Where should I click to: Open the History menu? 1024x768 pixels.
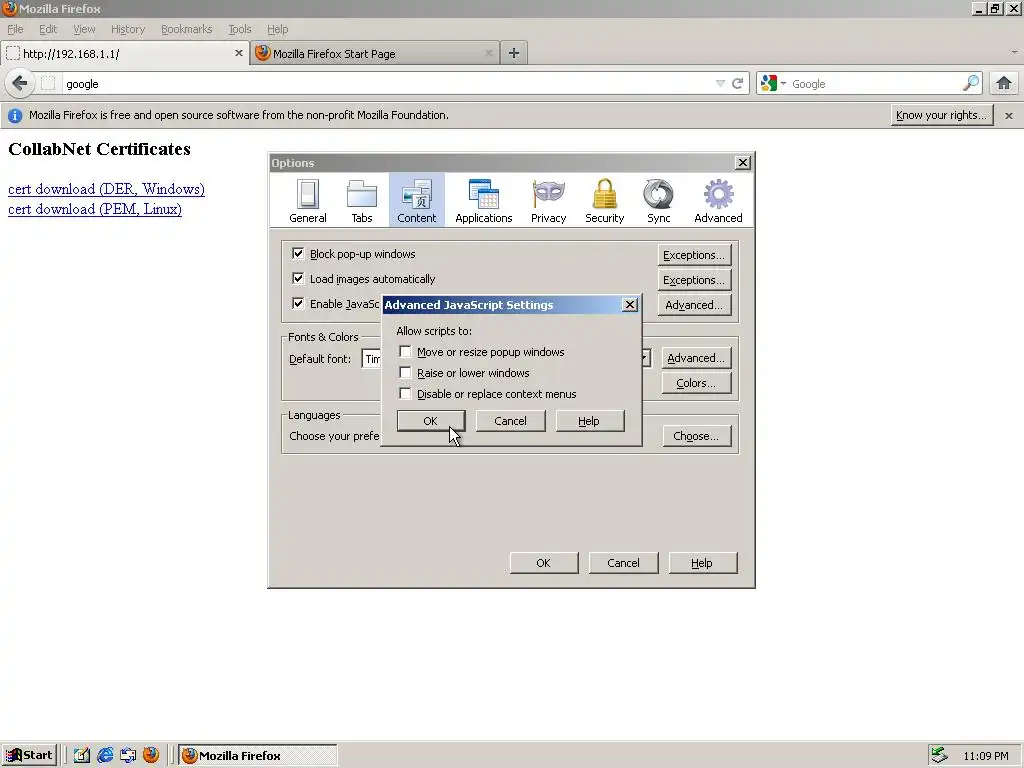pos(128,29)
